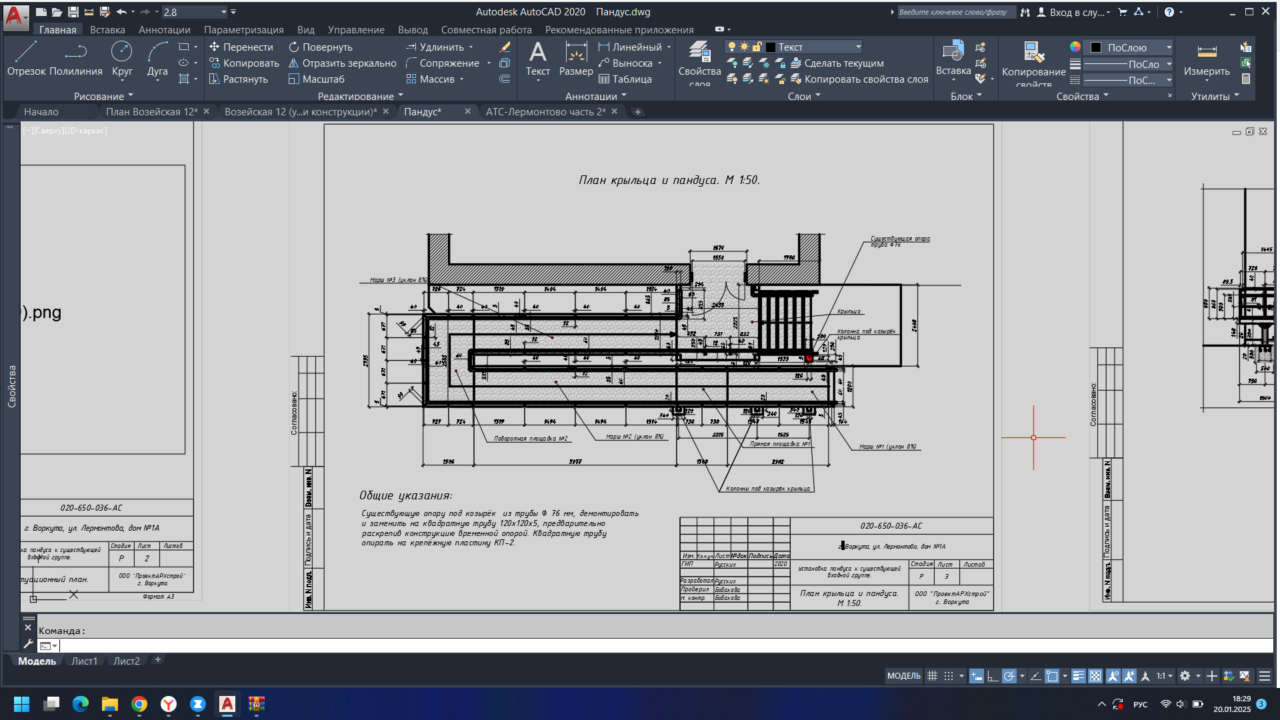Open the Текст layer dropdown
This screenshot has width=1280, height=720.
(857, 47)
